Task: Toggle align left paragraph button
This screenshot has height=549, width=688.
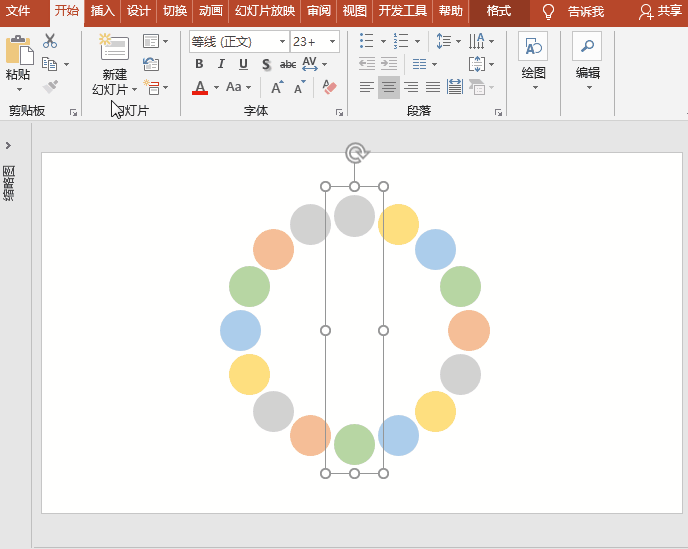Action: click(x=367, y=87)
